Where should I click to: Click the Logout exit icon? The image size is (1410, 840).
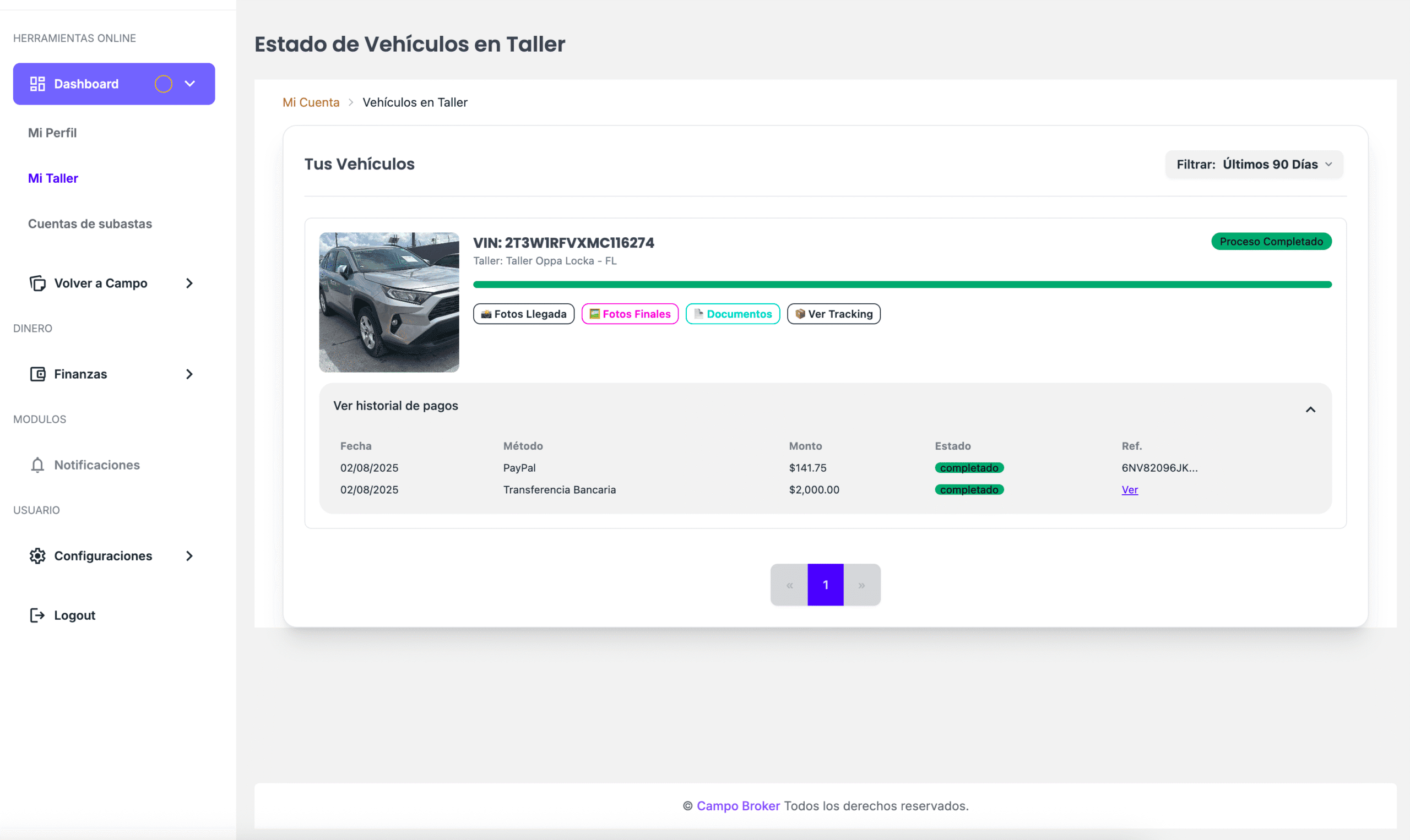(37, 615)
